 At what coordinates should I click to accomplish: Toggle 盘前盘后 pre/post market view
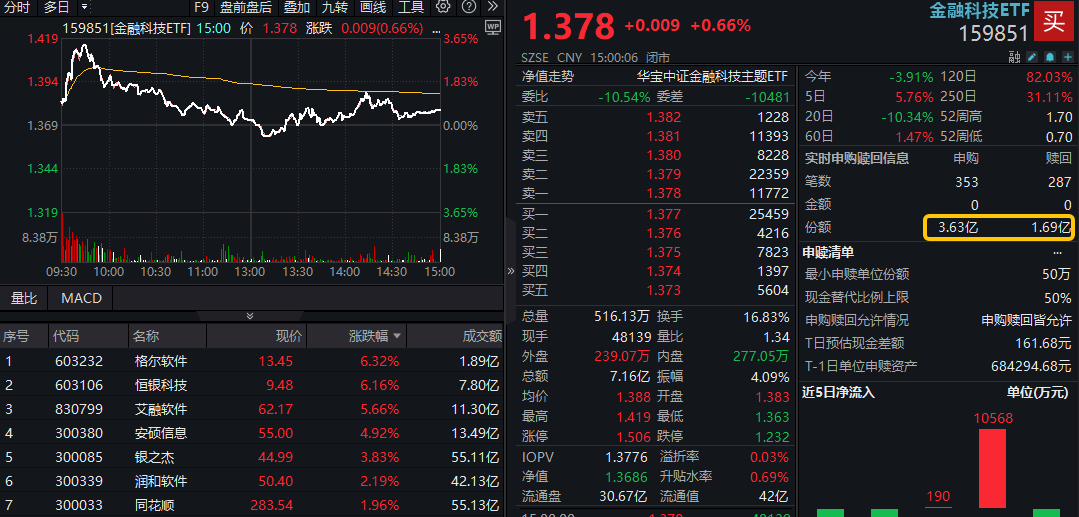tap(246, 8)
